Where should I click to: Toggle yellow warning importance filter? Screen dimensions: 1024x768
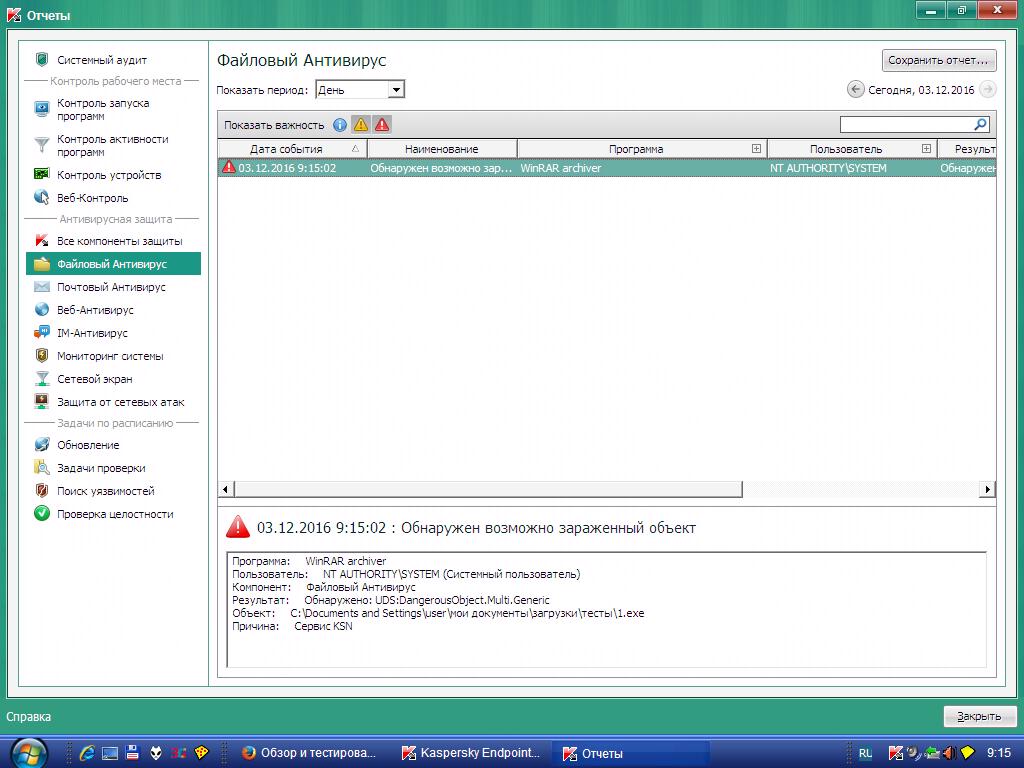pos(361,125)
